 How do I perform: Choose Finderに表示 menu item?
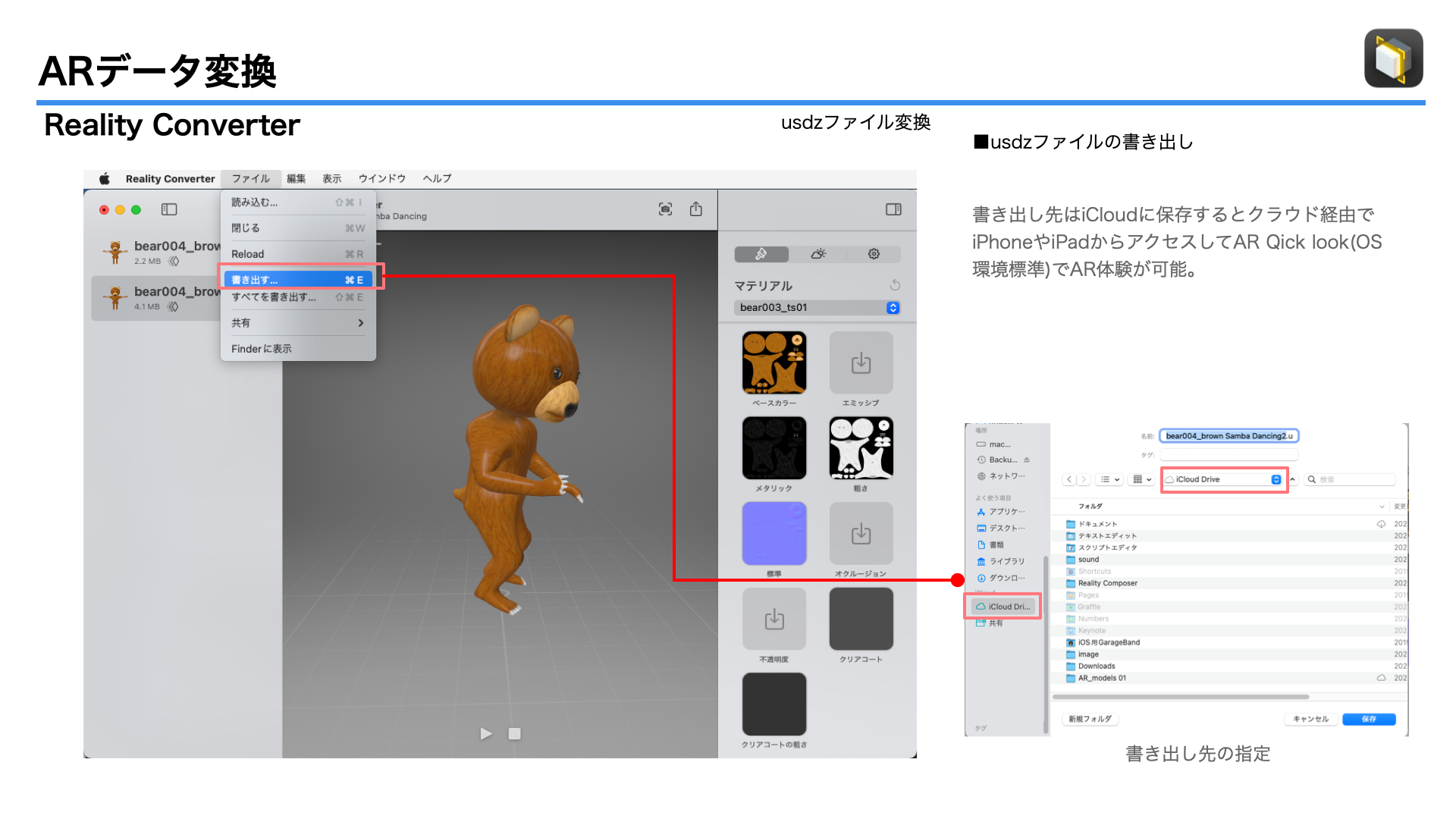pyautogui.click(x=298, y=349)
